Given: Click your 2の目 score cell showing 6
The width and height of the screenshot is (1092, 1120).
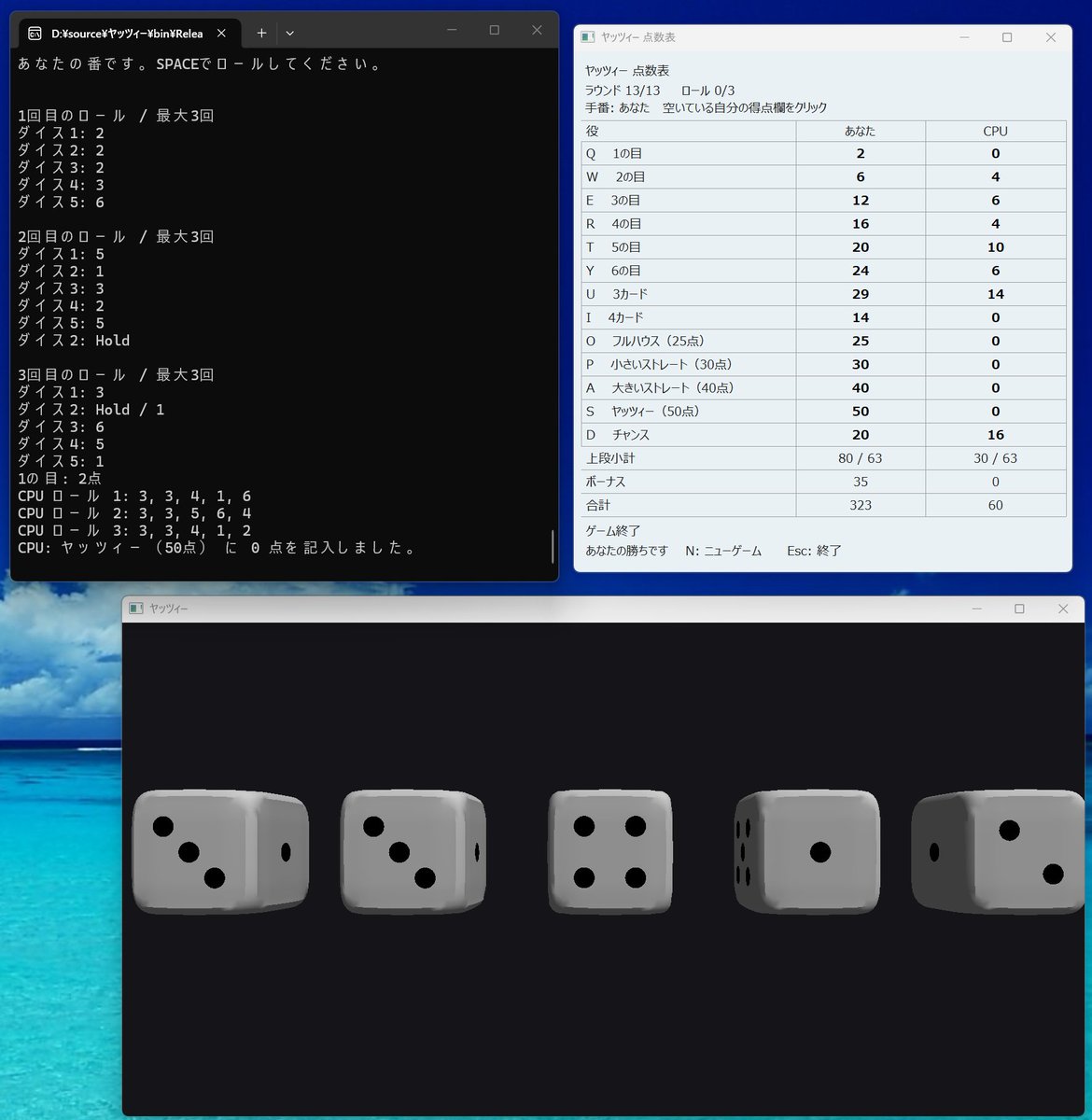Looking at the screenshot, I should click(x=861, y=176).
